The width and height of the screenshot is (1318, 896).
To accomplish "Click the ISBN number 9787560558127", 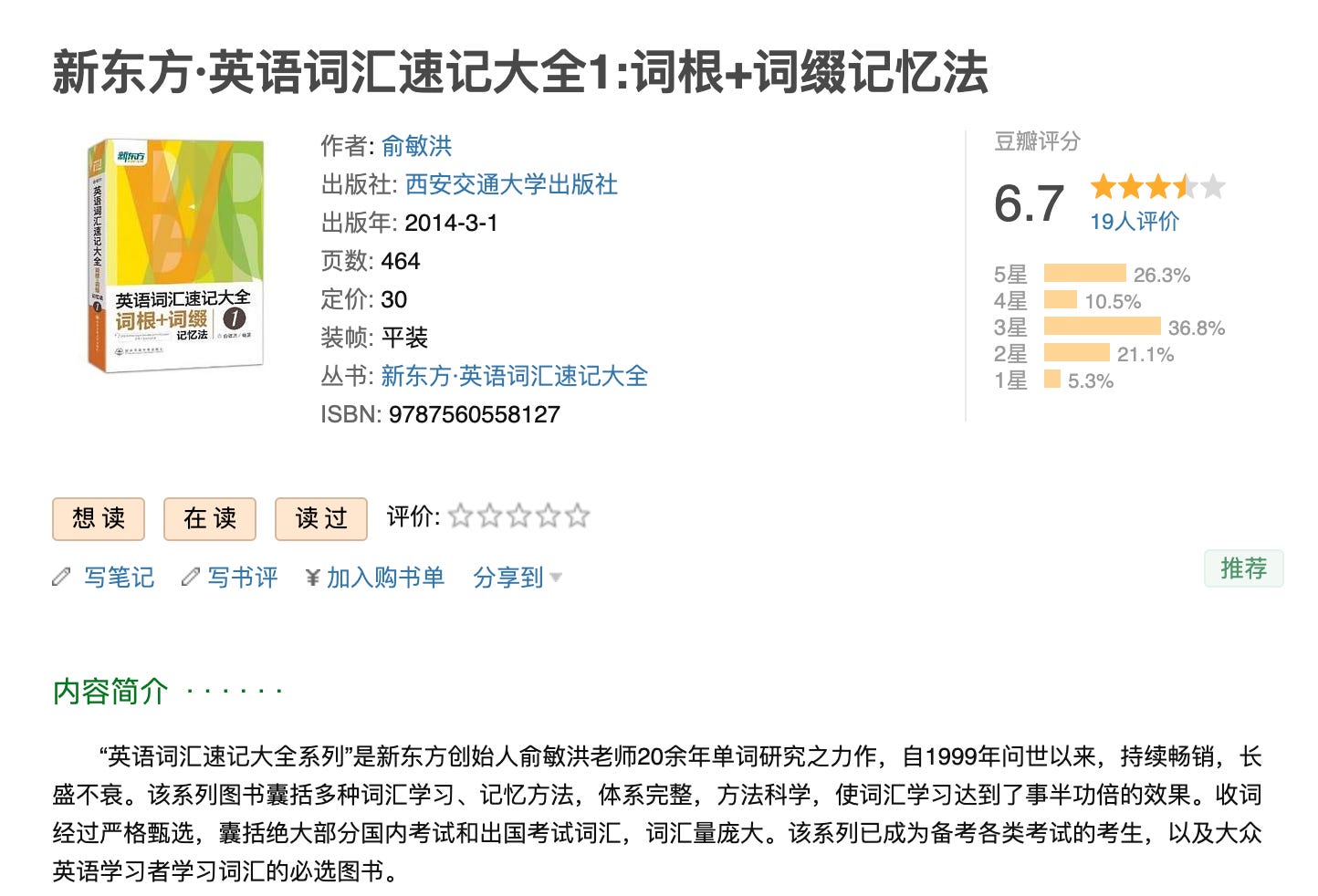I will (475, 414).
